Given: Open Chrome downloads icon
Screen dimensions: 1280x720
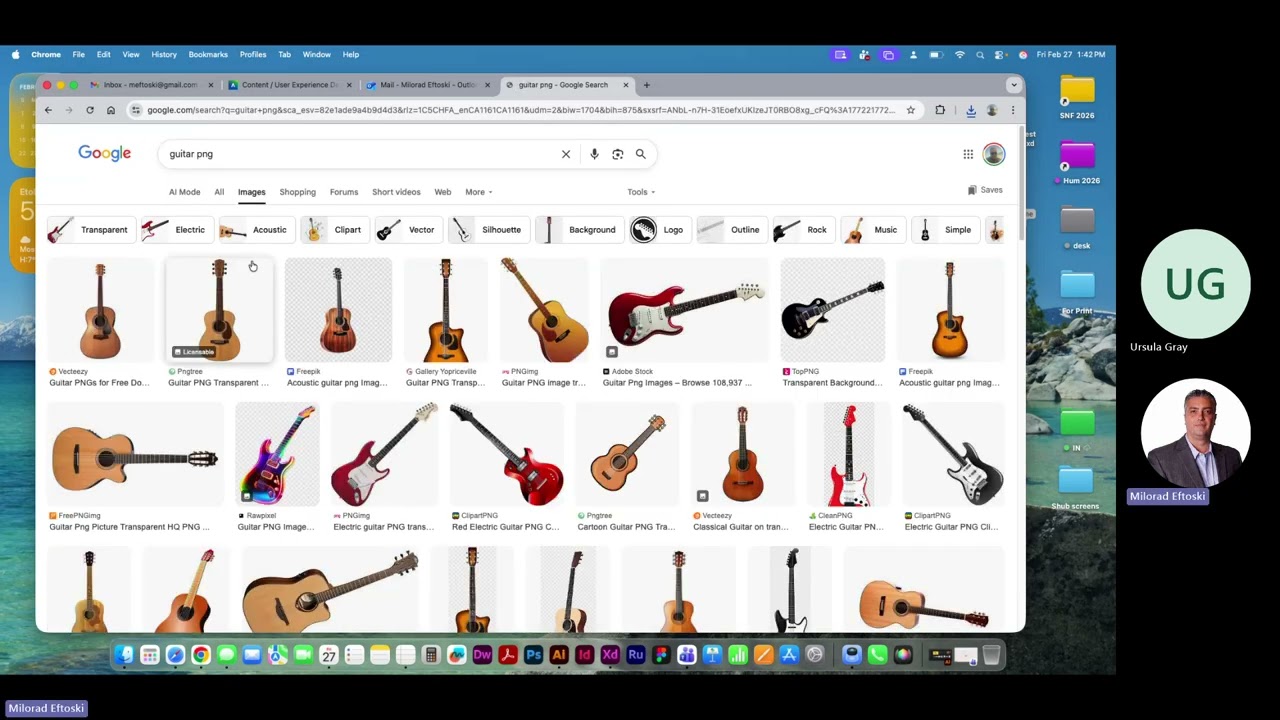Looking at the screenshot, I should (970, 110).
